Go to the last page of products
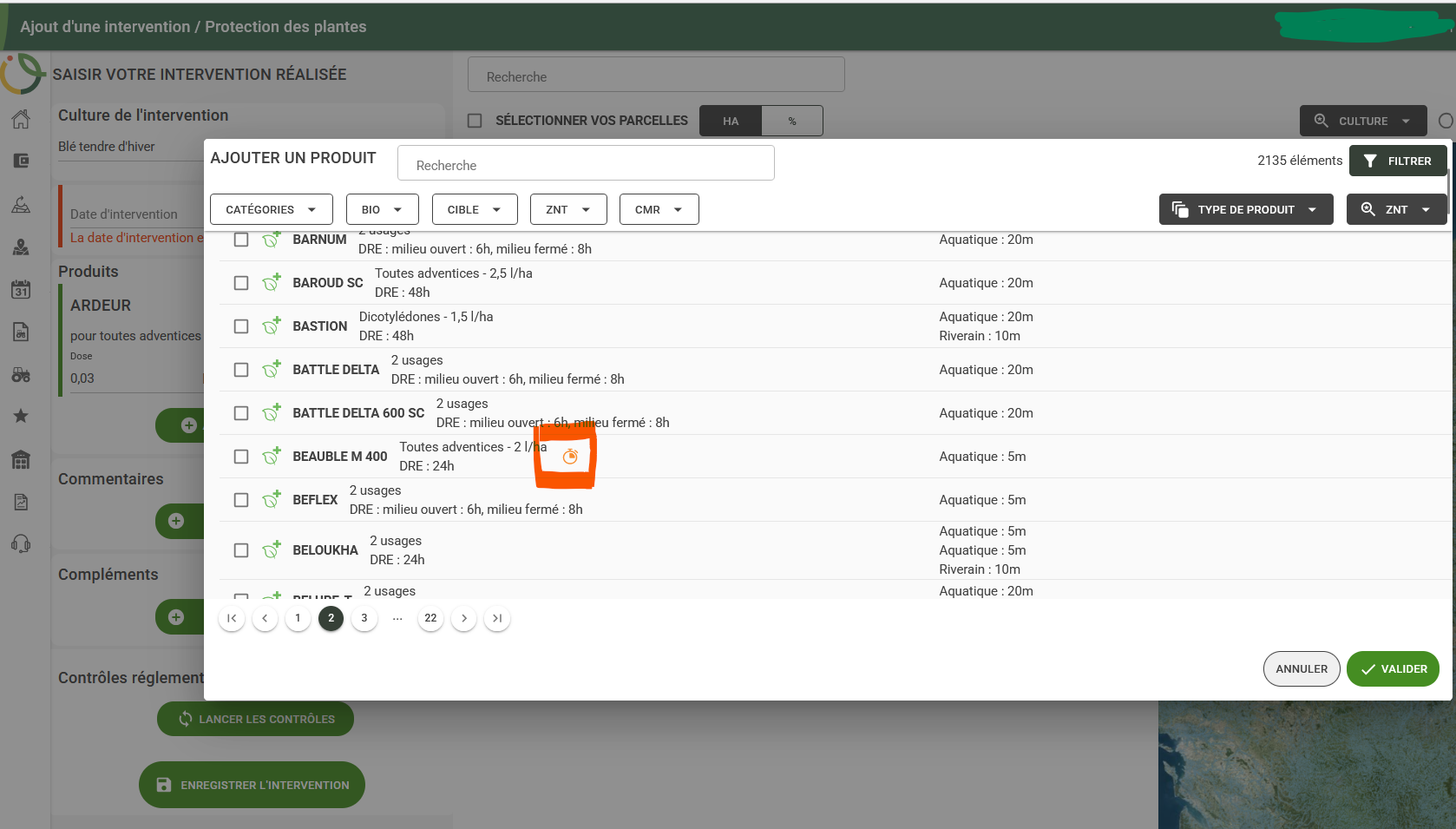The width and height of the screenshot is (1456, 829). [x=497, y=618]
